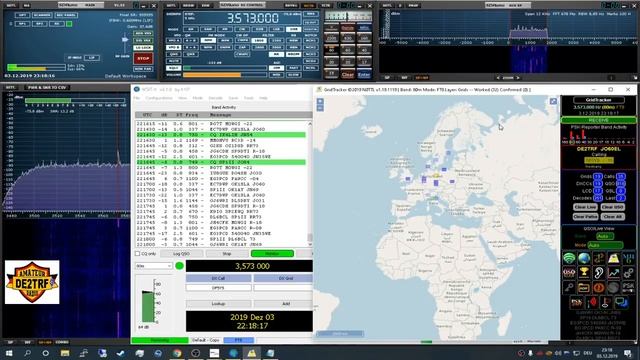The image size is (640, 360).
Task: Click the 3.573.000 frequency display in RX Control
Action: coord(253,18)
